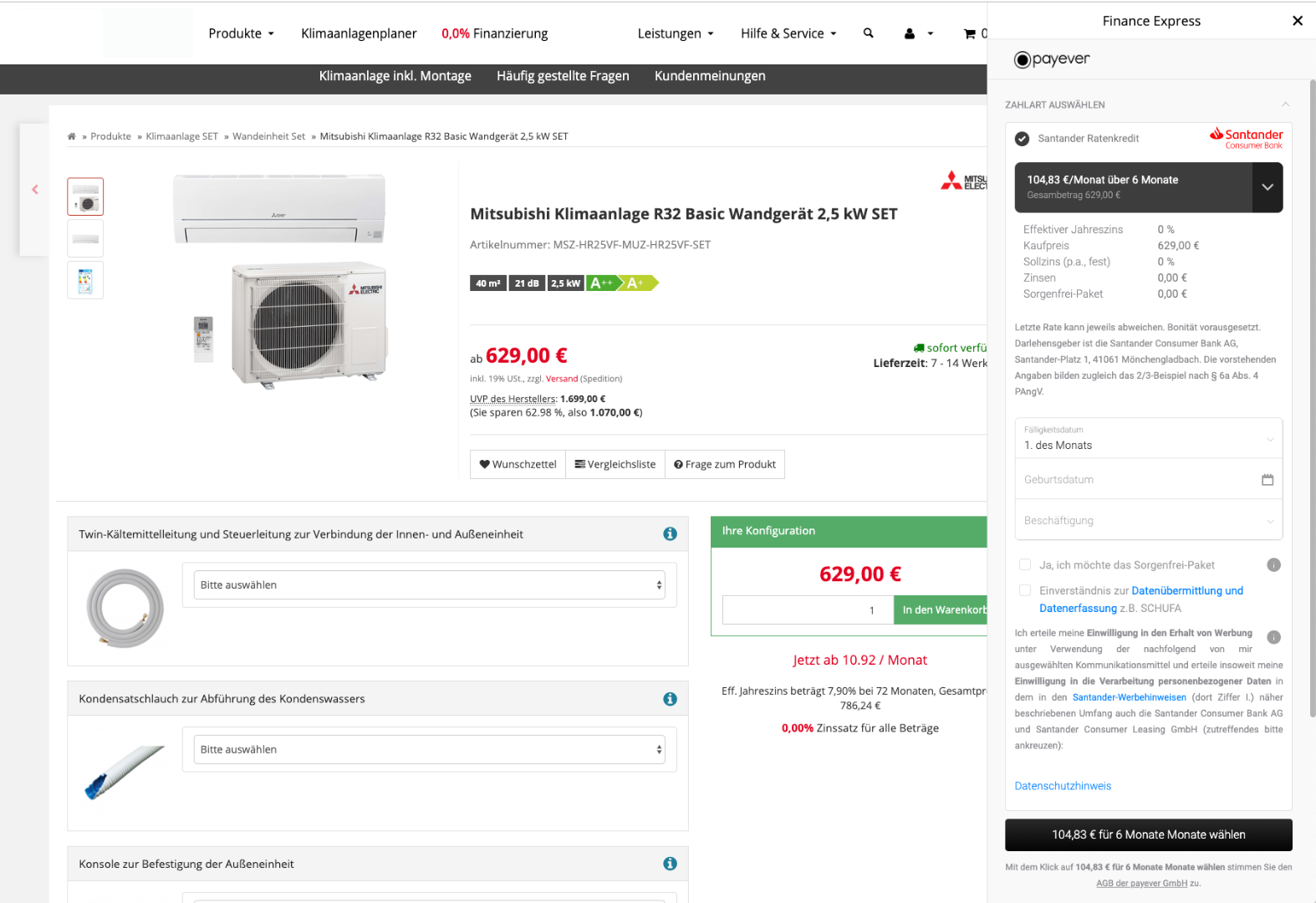The width and height of the screenshot is (1316, 903).
Task: Add product to Wunschzettel
Action: click(x=518, y=465)
